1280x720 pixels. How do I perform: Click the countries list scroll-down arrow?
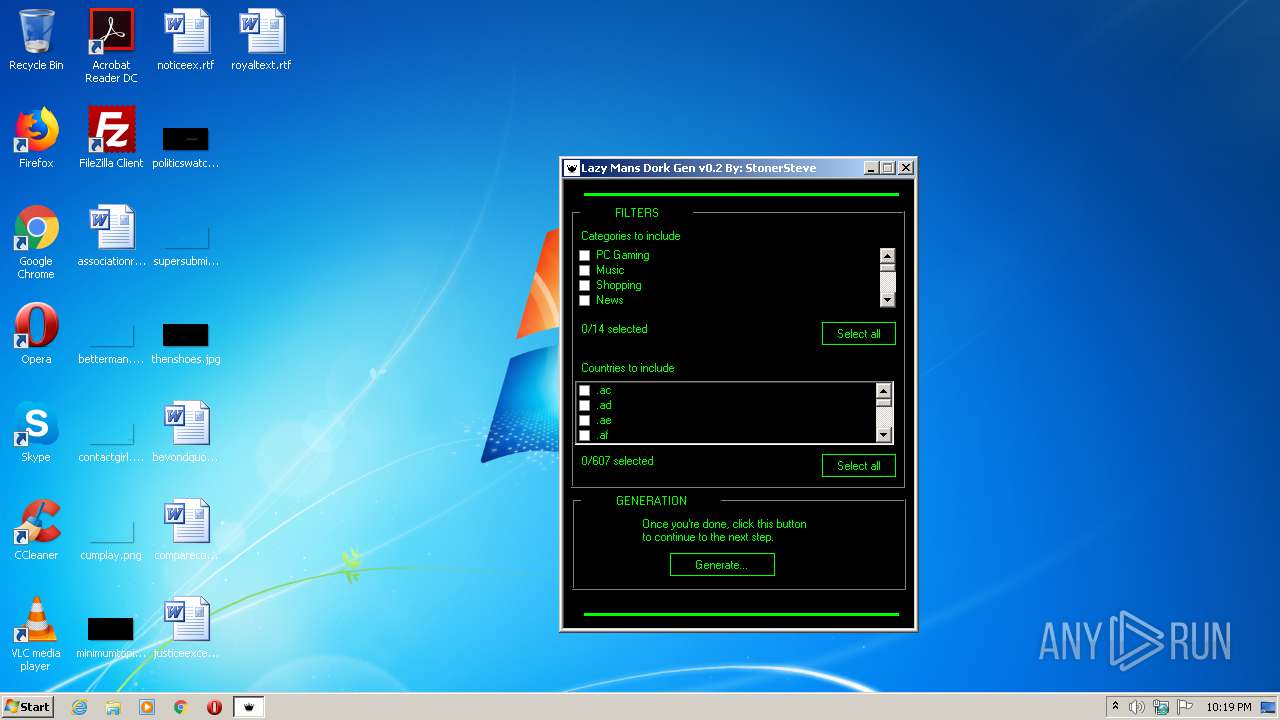(883, 434)
